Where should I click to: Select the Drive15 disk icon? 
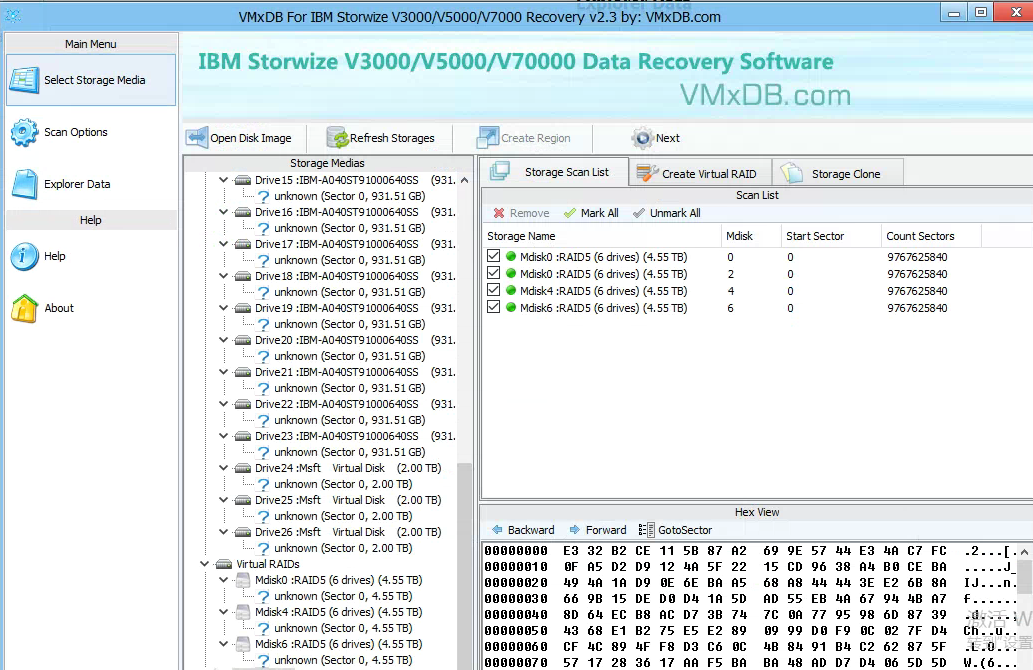243,180
